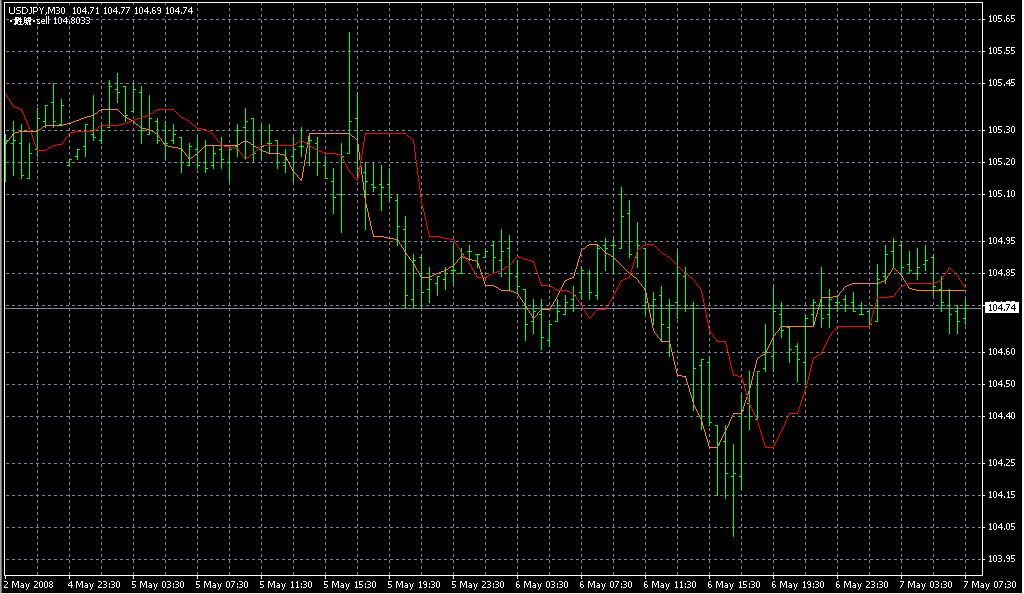Select the 104.95 level on price axis
The height and width of the screenshot is (594, 1024).
point(1001,241)
